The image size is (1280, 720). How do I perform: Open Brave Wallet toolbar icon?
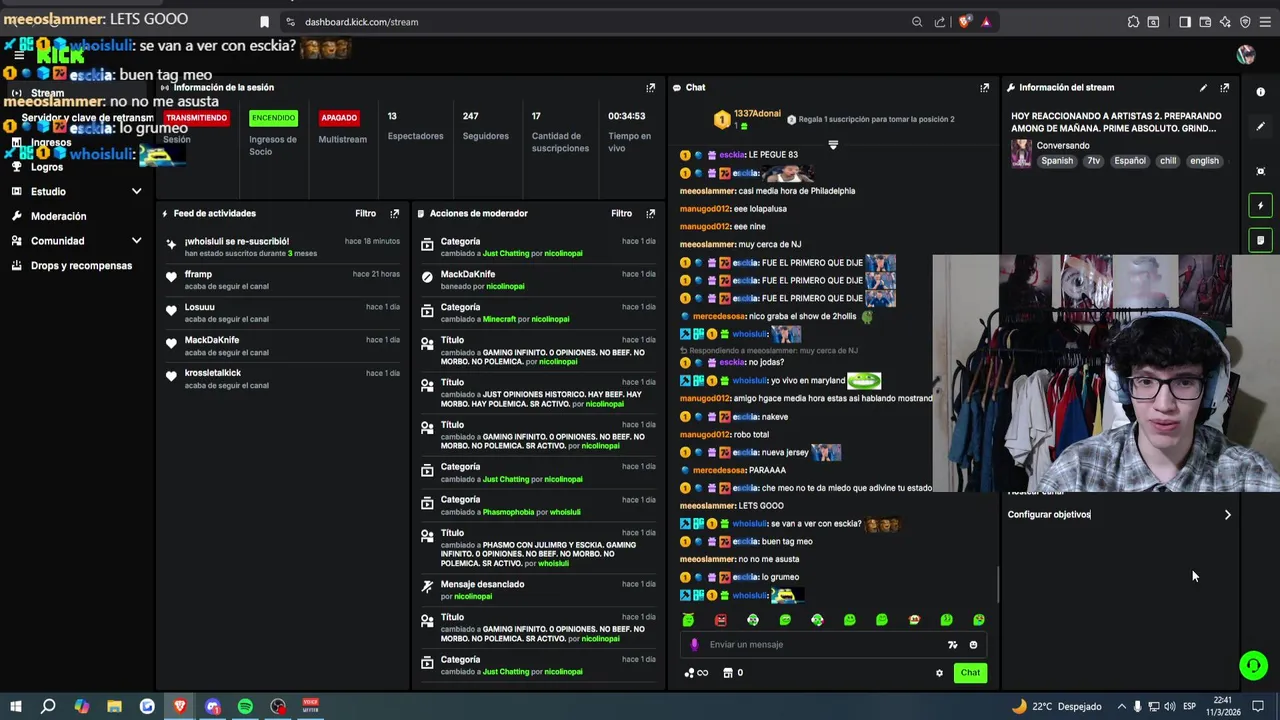(x=1205, y=22)
